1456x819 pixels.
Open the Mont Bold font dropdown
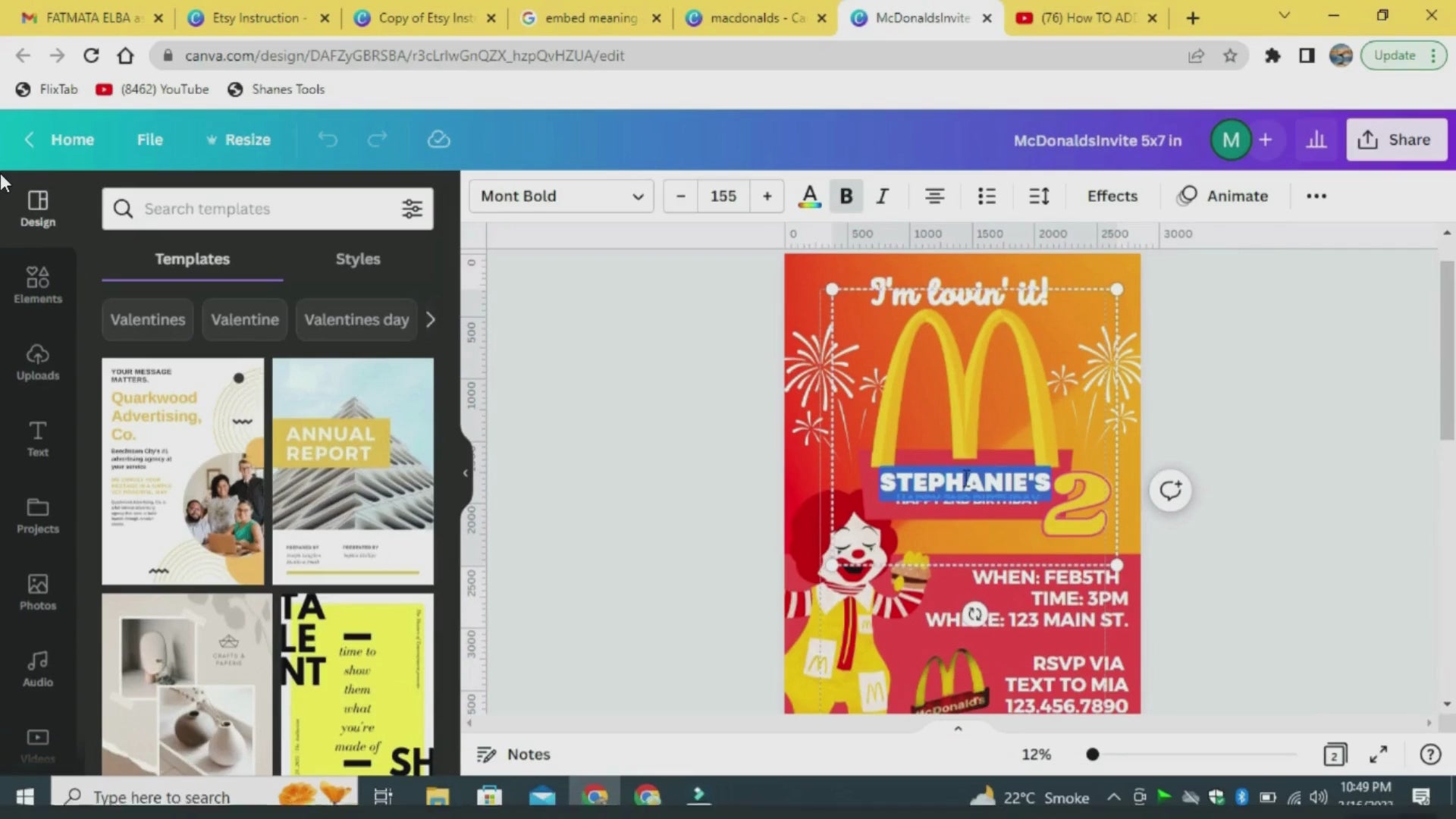tap(561, 196)
